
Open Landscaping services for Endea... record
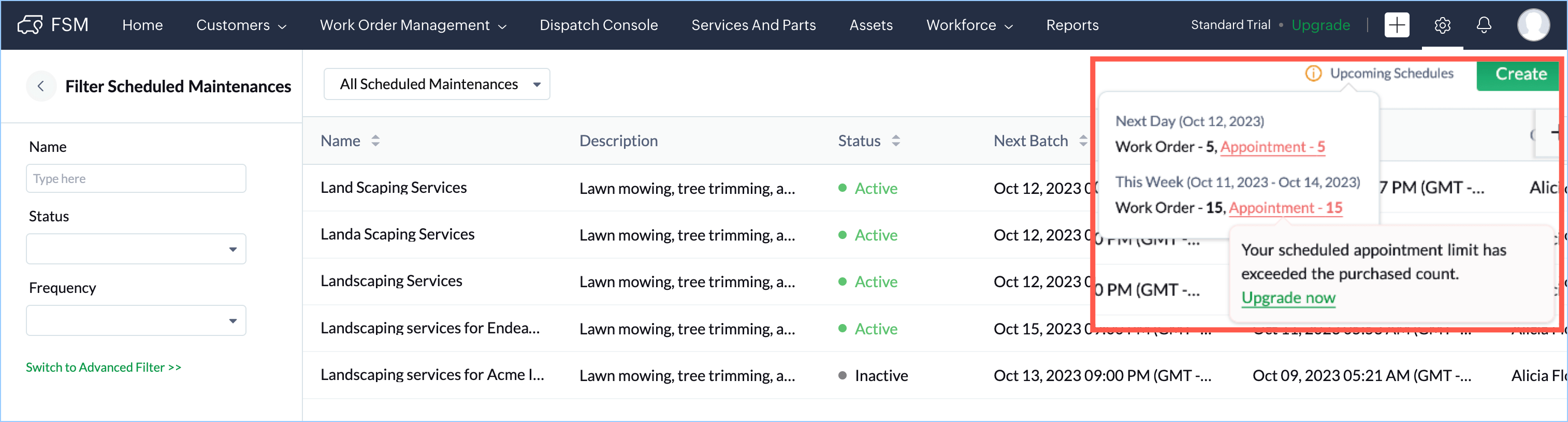[x=430, y=328]
